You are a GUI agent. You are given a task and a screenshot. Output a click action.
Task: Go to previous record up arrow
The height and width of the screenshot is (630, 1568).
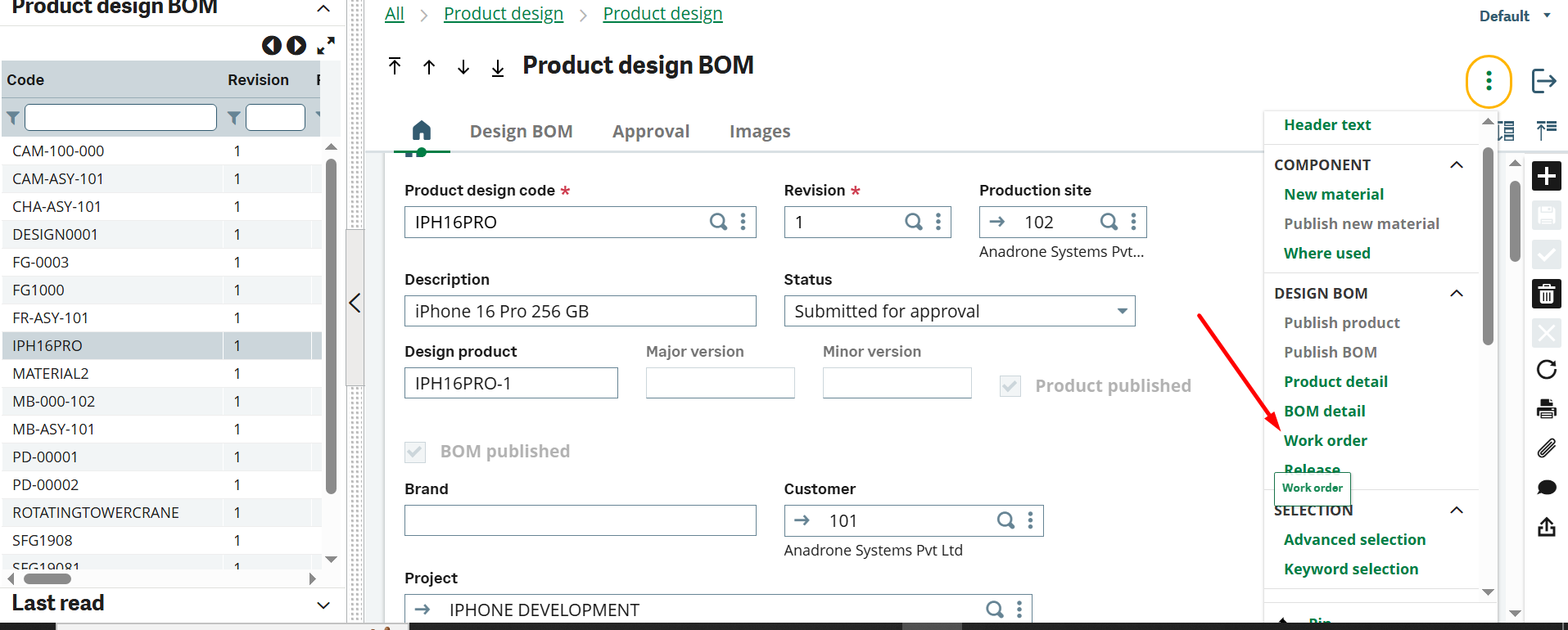429,67
